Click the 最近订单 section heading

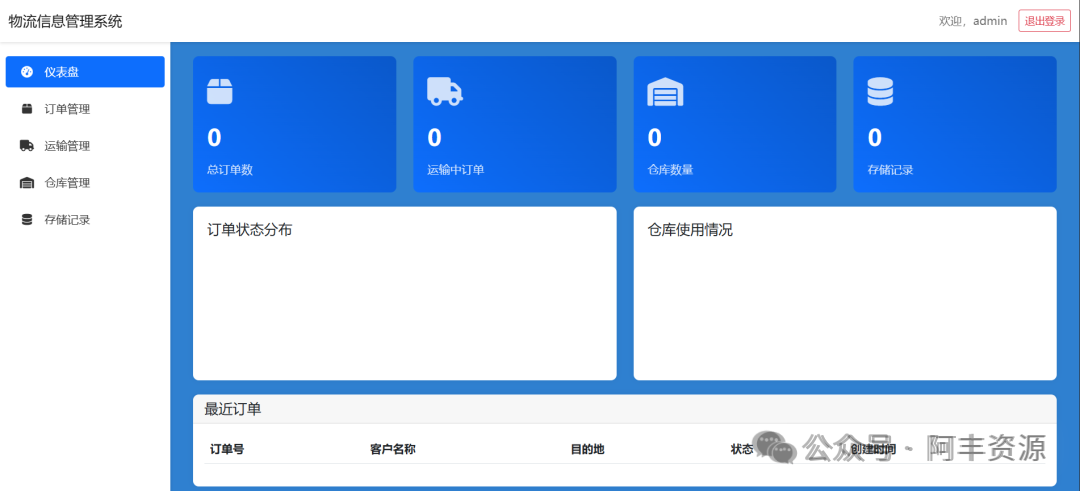pyautogui.click(x=233, y=409)
